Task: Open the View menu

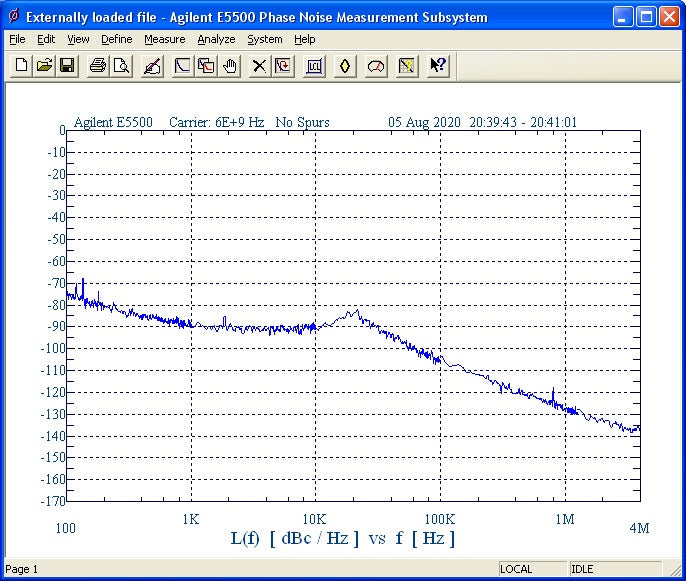Action: pos(78,39)
